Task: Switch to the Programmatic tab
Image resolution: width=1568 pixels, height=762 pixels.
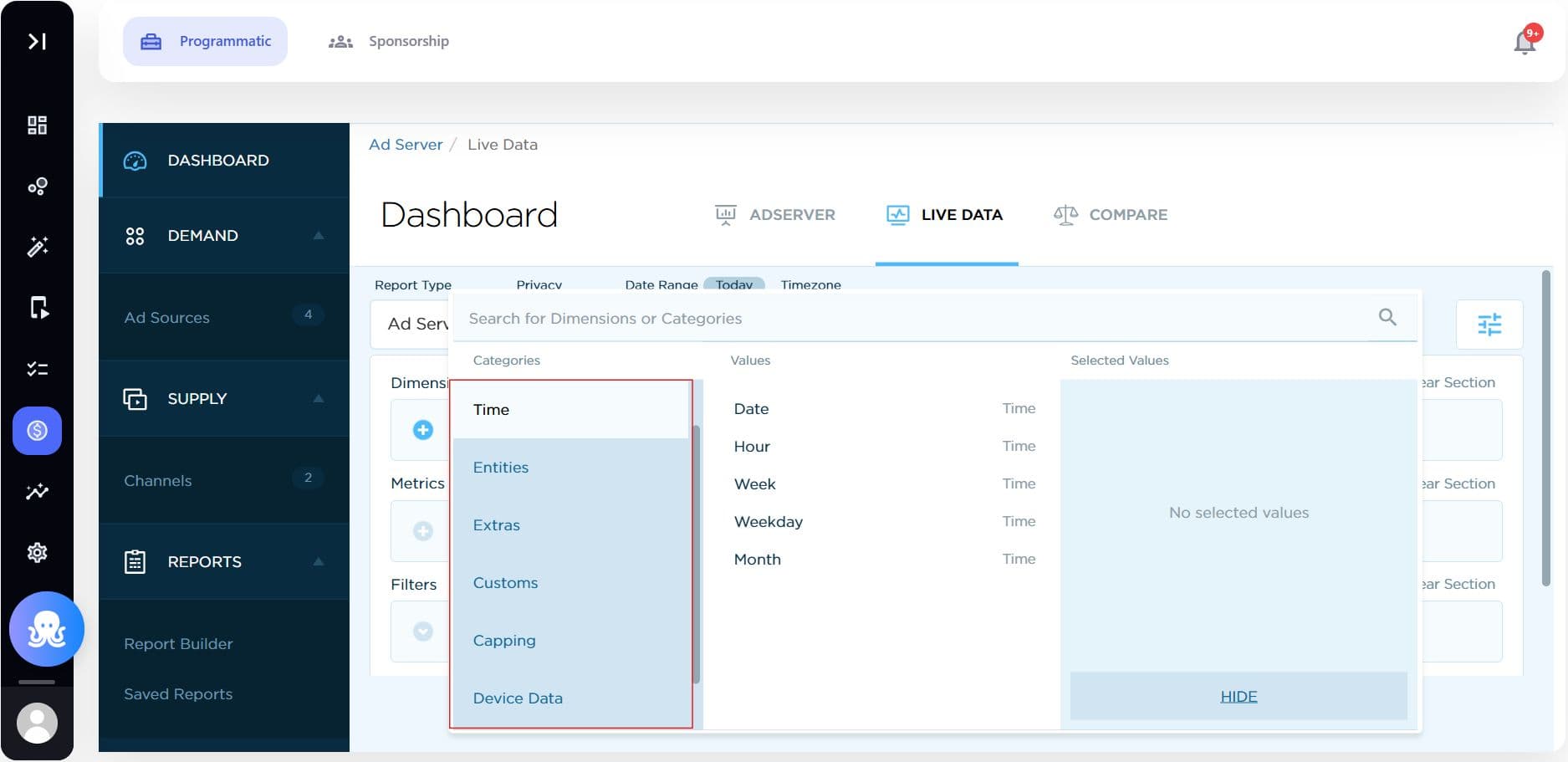Action: (205, 41)
